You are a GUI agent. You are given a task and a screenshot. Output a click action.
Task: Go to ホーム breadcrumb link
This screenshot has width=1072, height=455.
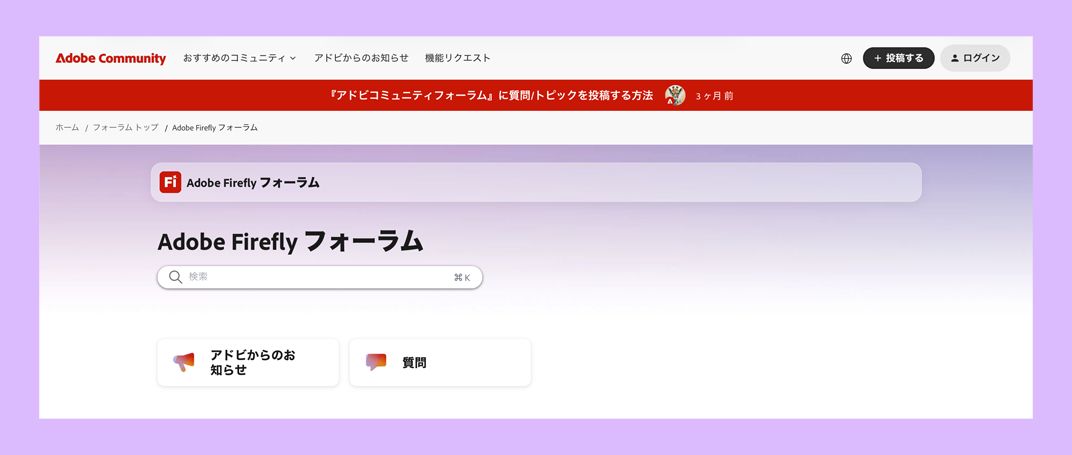click(x=67, y=128)
